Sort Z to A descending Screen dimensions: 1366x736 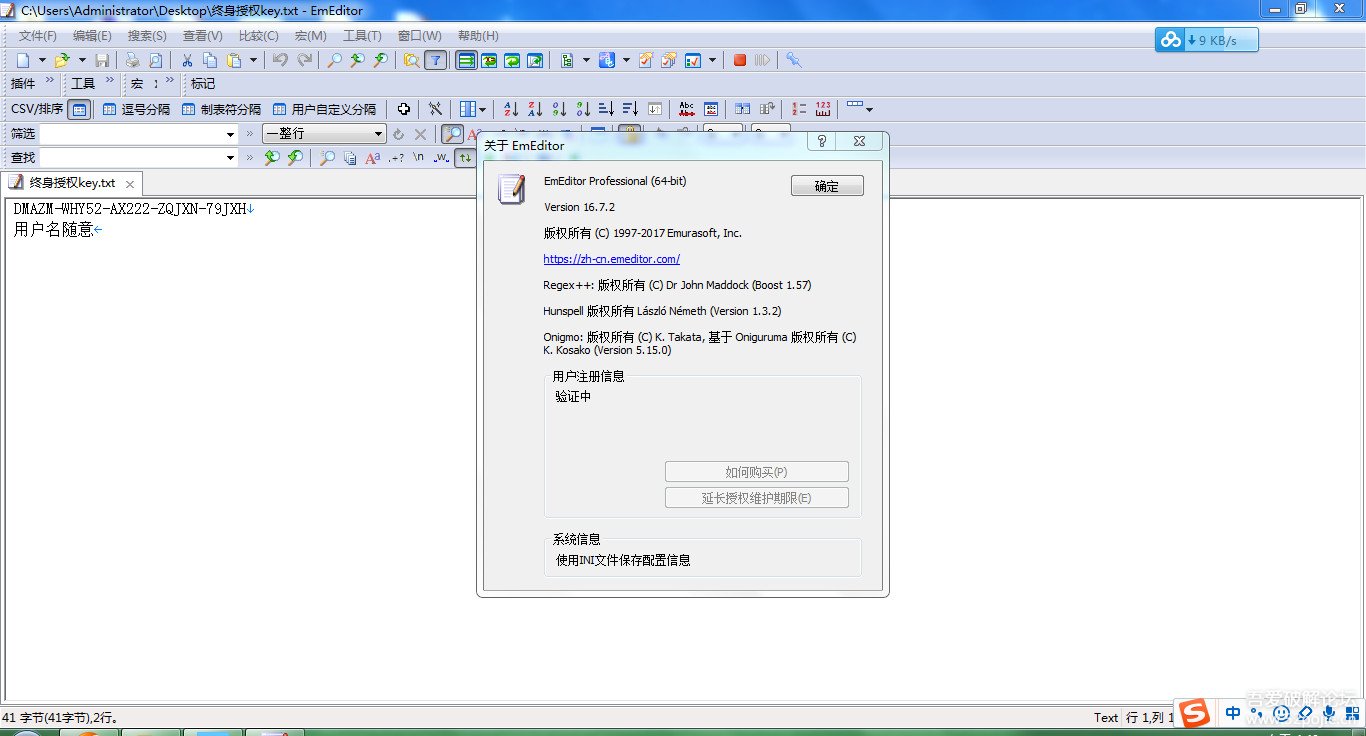535,109
